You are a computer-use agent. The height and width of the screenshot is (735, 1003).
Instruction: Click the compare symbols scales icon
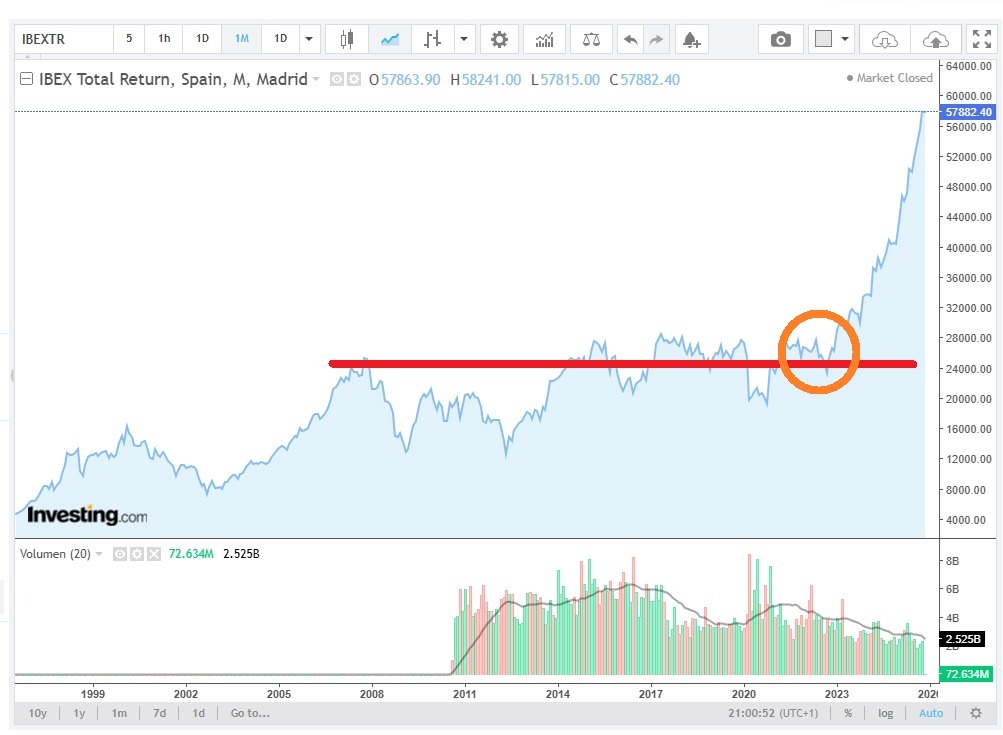coord(592,39)
